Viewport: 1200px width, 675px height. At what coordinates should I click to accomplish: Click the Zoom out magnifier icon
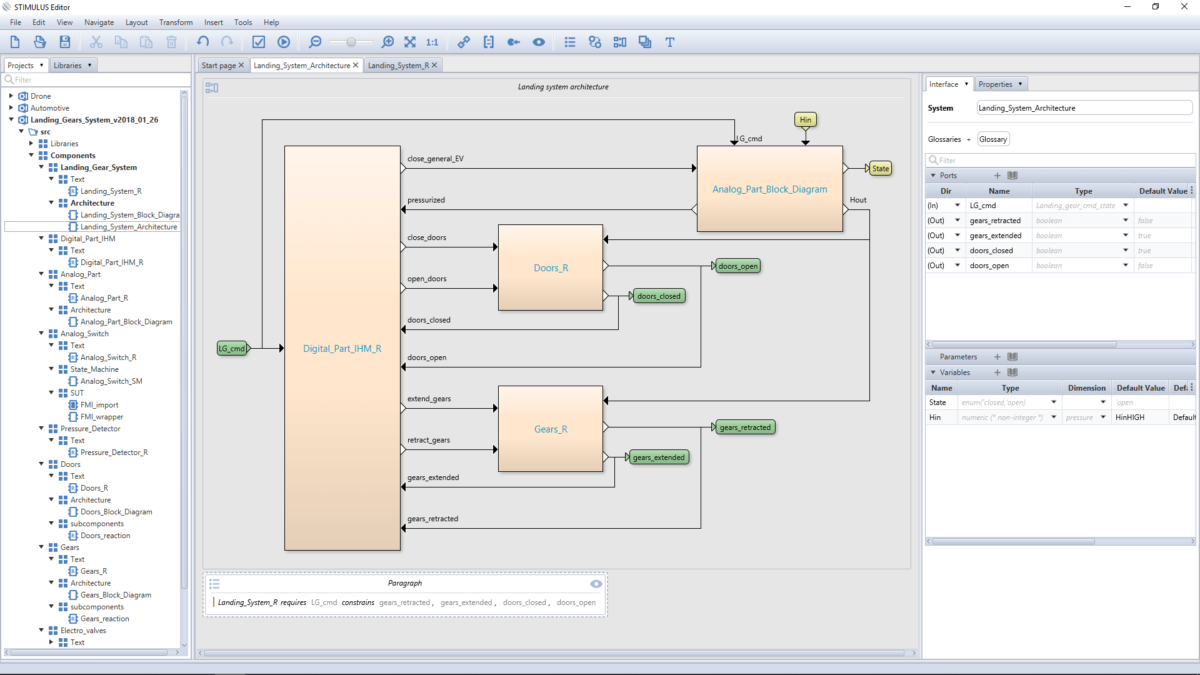[x=316, y=42]
